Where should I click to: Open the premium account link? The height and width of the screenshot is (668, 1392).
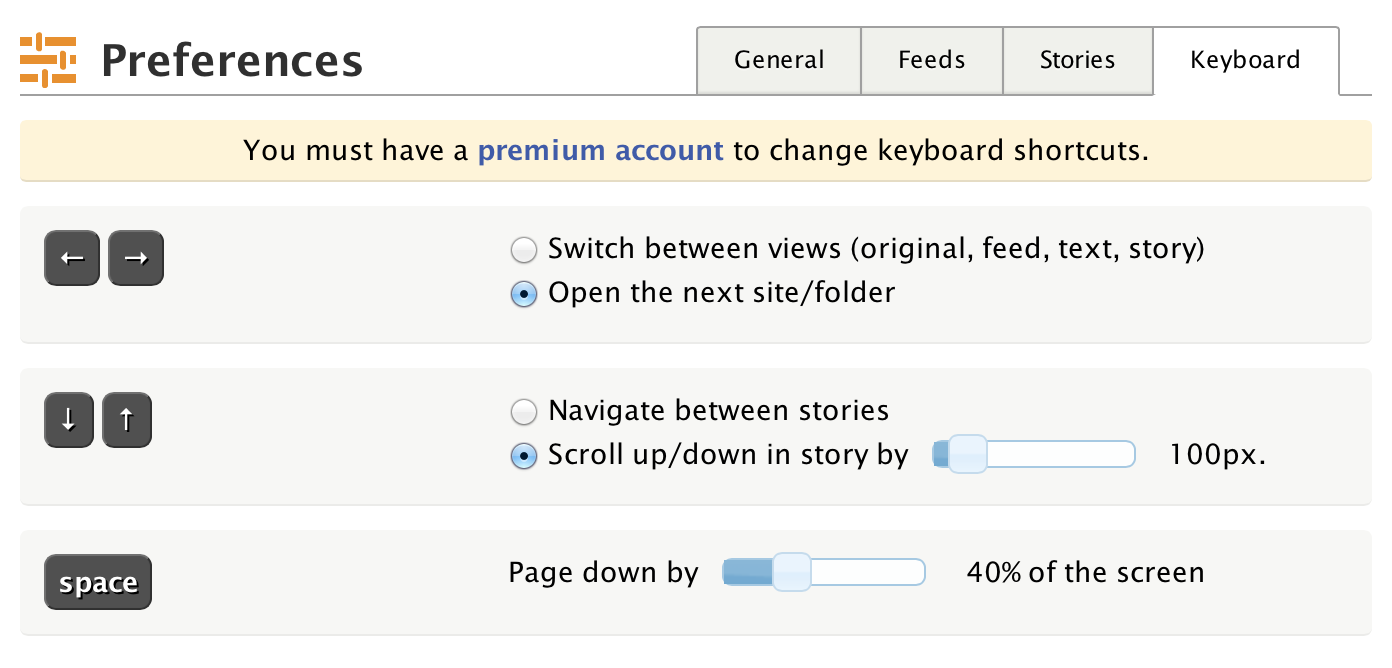(600, 151)
